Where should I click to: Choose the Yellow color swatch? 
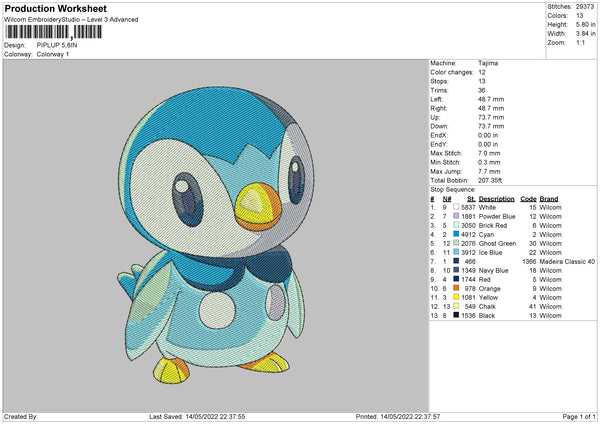(456, 297)
